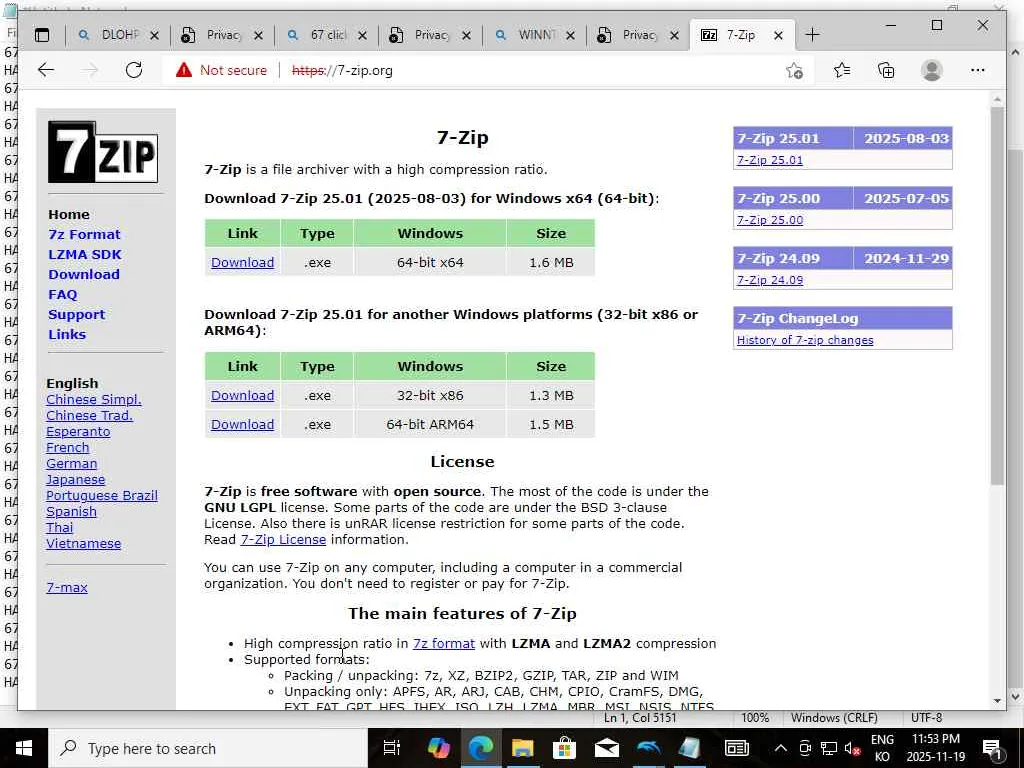Open the 7-Zip 24.09 news link

pos(769,280)
